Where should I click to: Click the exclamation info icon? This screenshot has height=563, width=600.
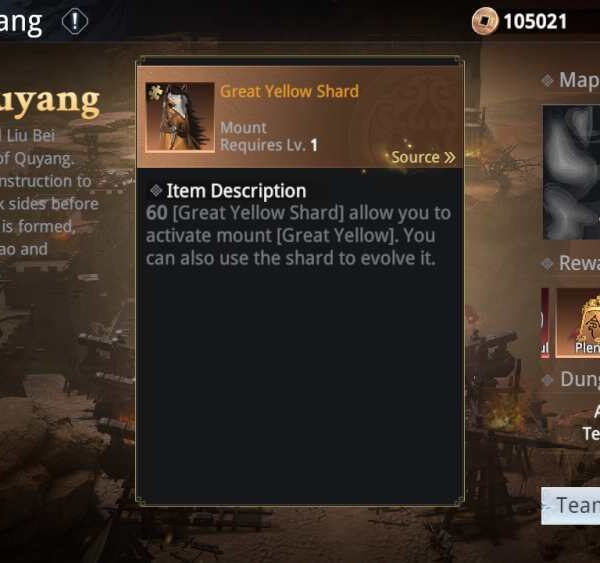coord(75,21)
